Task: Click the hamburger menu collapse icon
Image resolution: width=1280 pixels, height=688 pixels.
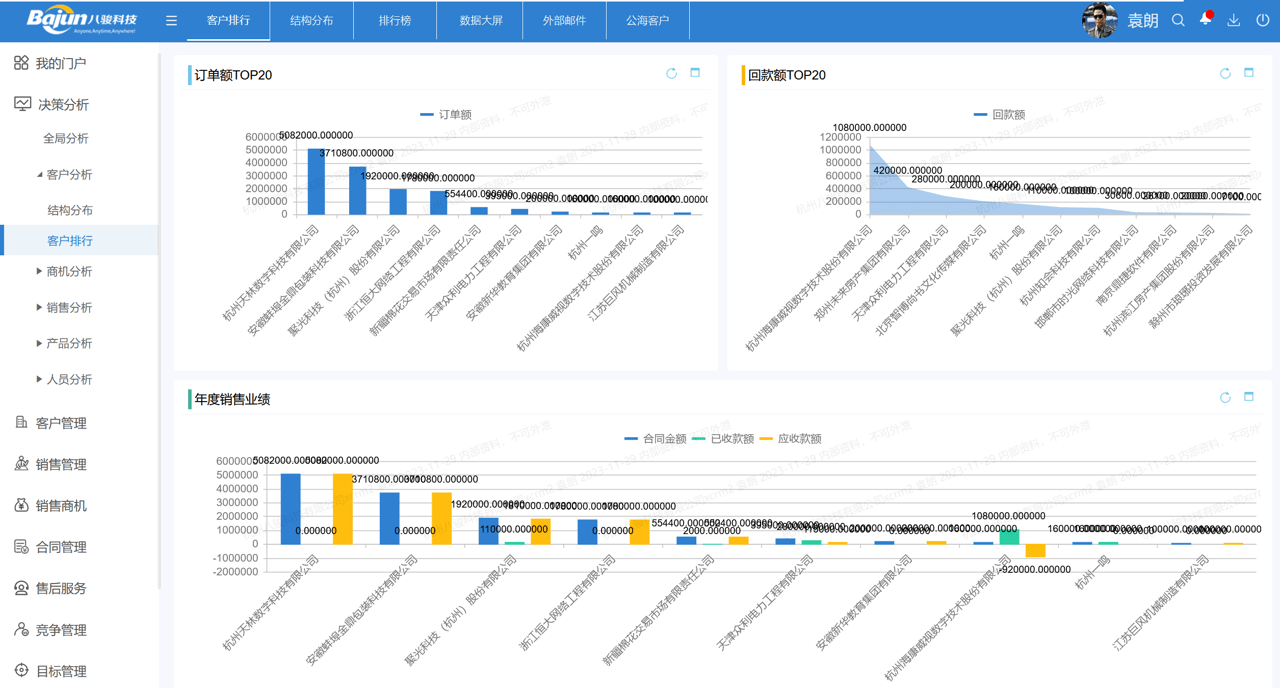Action: tap(171, 20)
